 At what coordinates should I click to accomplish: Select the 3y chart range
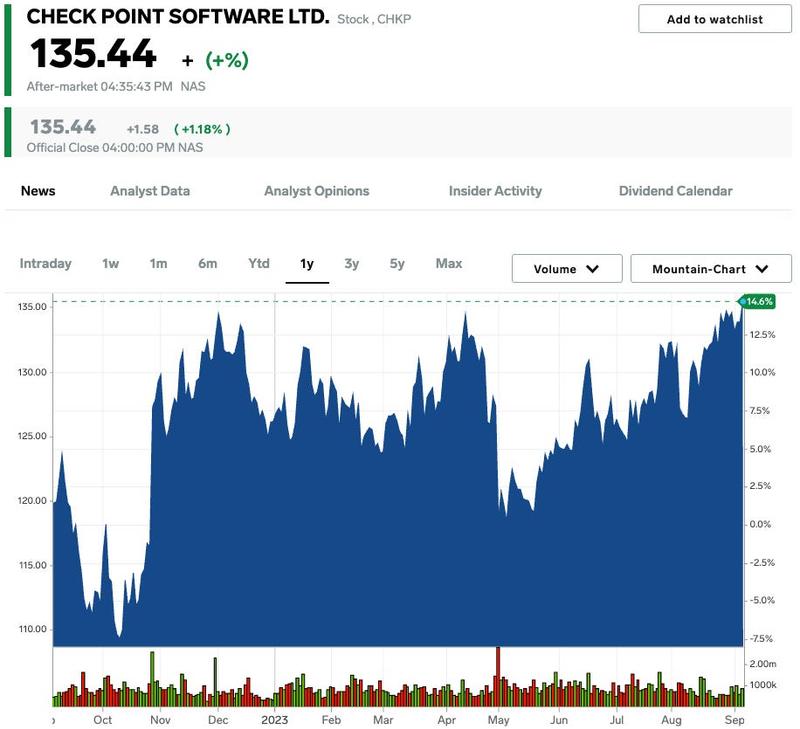pos(352,263)
